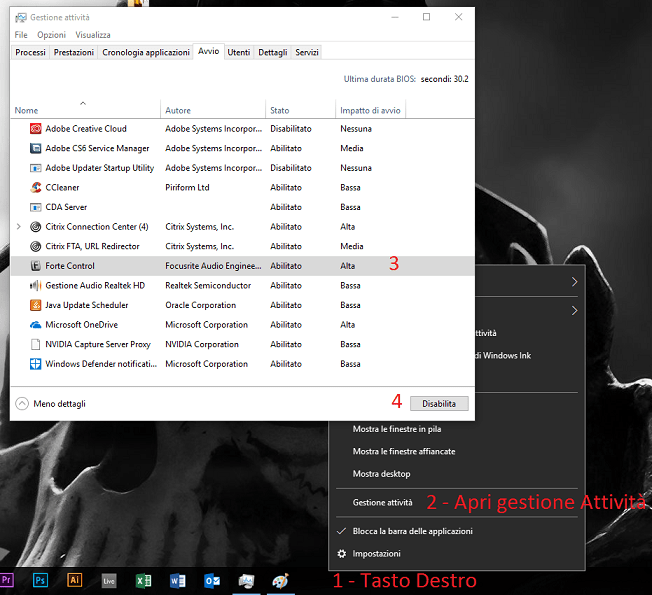This screenshot has width=652, height=595.
Task: Click the CCleaner startup item icon
Action: click(36, 188)
